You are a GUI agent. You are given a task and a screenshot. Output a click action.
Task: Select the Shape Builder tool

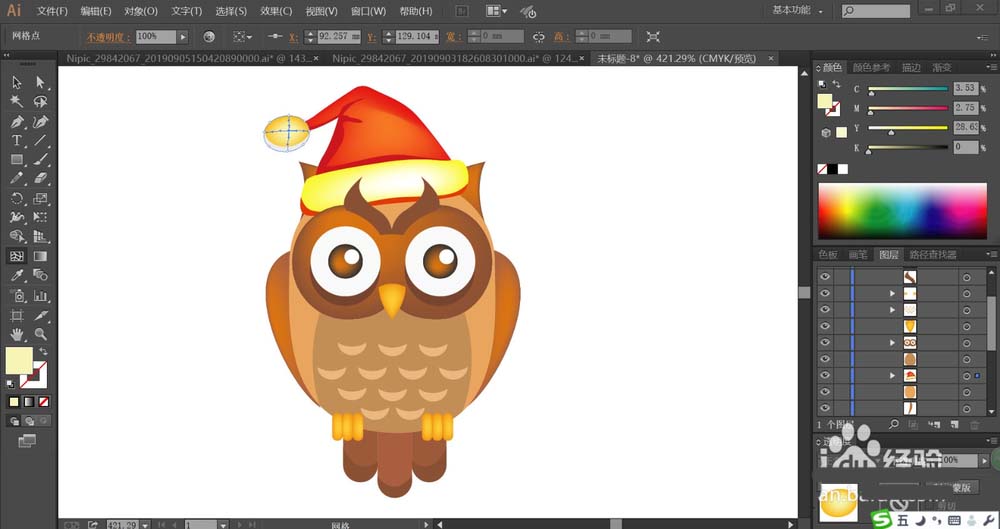pos(17,237)
